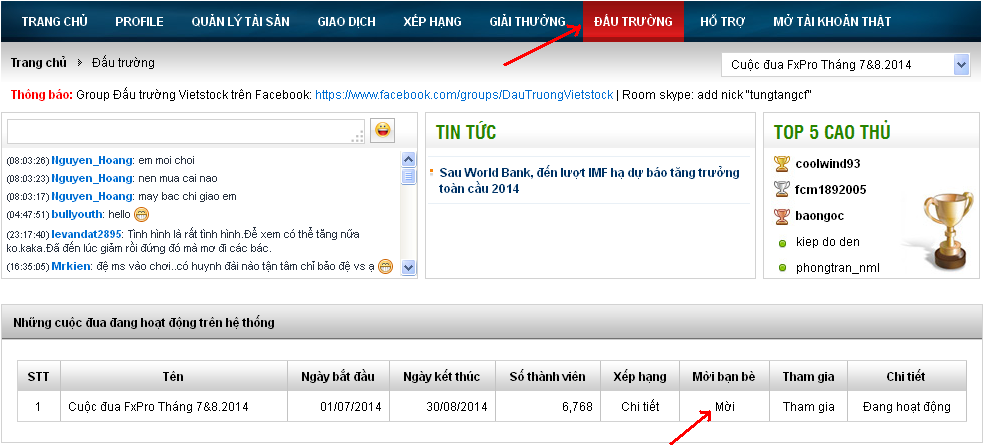Click the TOP 5 CAO THỦ heading
Image resolution: width=983 pixels, height=445 pixels.
pyautogui.click(x=832, y=132)
